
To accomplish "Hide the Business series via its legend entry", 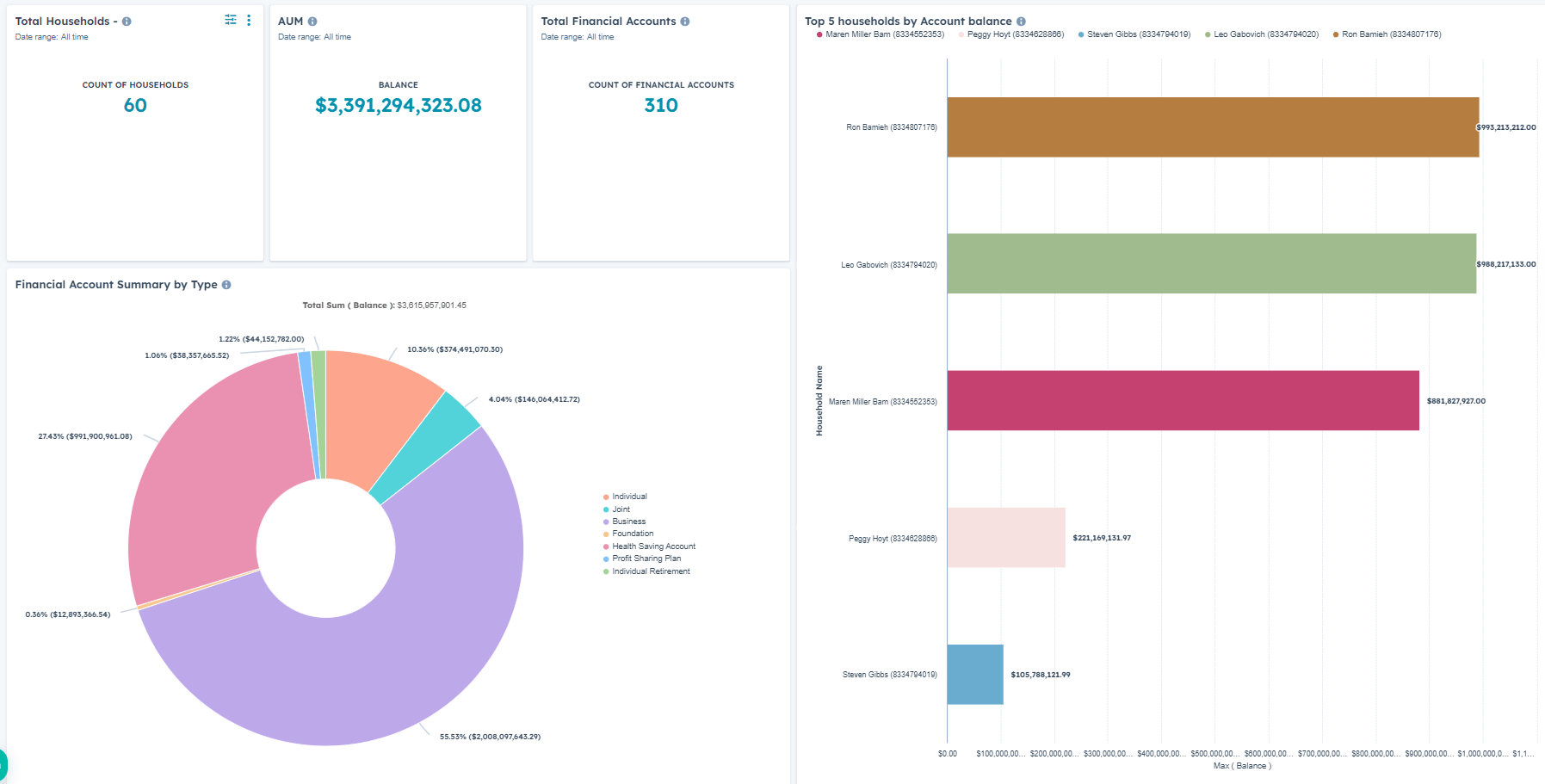I will 628,521.
